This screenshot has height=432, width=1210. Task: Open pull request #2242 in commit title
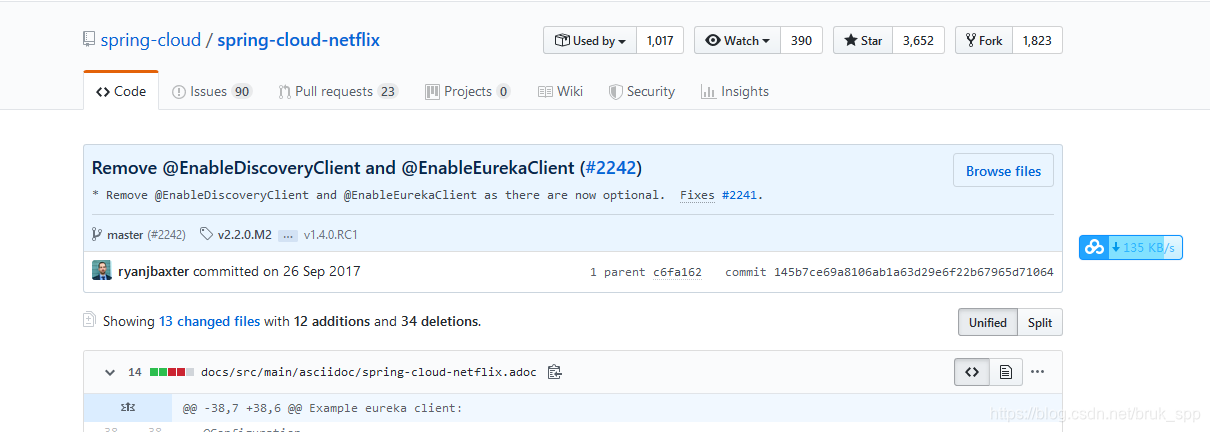tap(610, 168)
